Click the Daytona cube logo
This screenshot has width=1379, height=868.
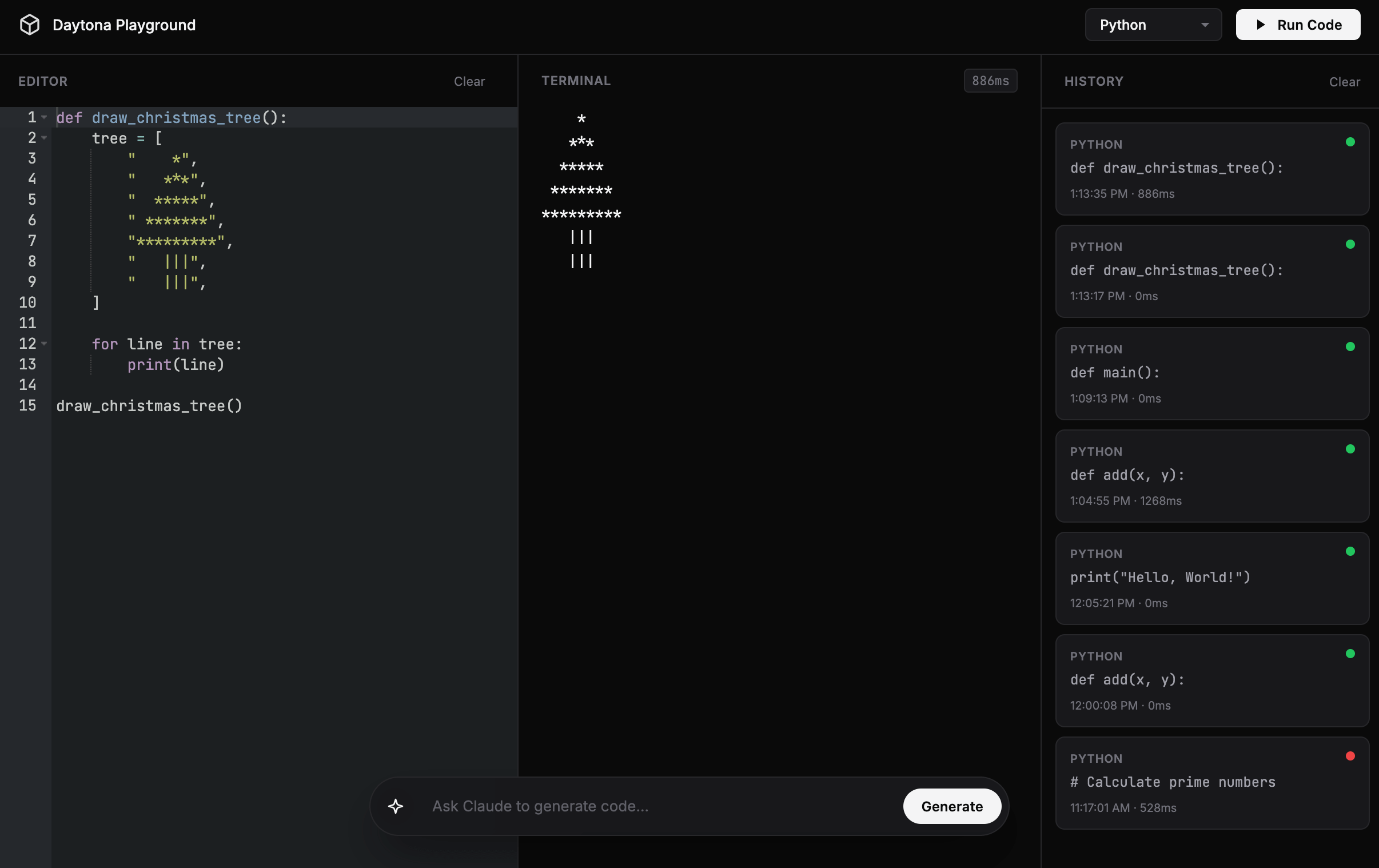coord(29,24)
